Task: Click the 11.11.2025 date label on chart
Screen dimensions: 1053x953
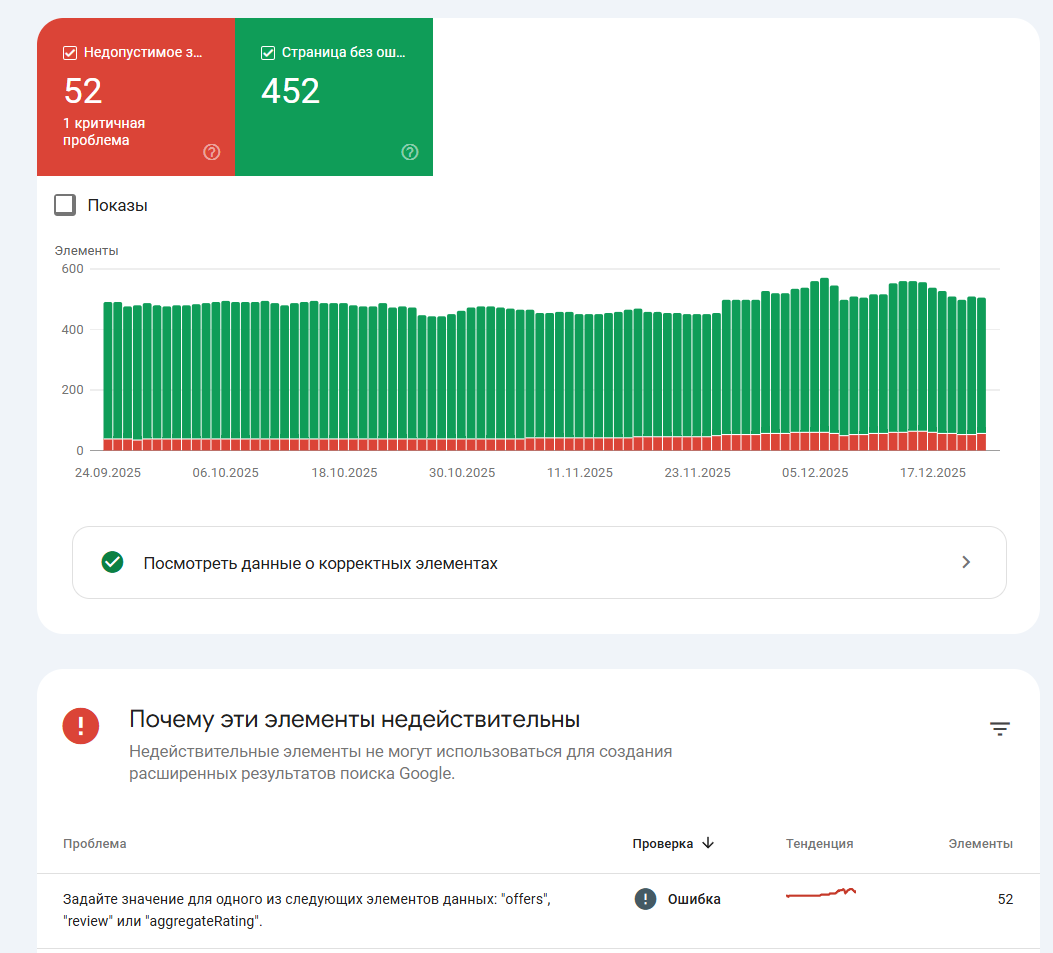Action: 580,473
